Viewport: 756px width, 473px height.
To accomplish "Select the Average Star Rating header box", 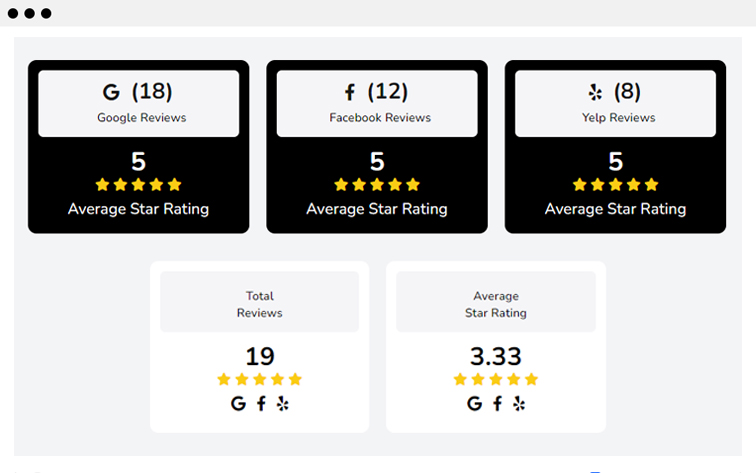I will (496, 302).
